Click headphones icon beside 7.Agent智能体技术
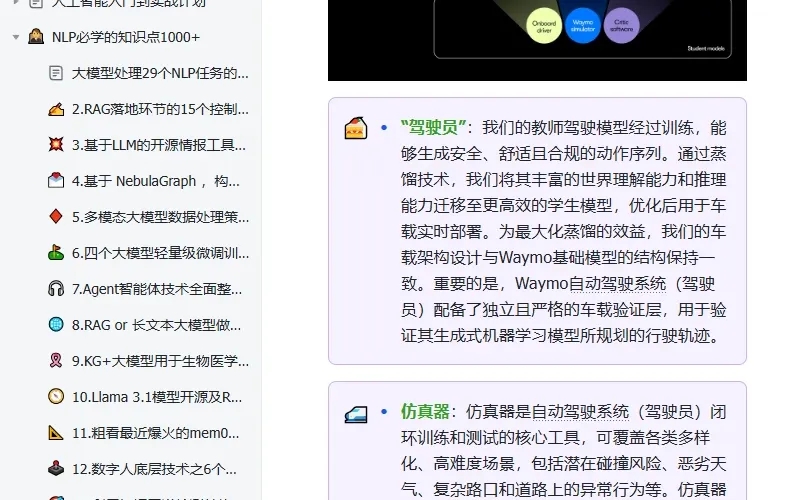808x500 pixels. tap(56, 289)
